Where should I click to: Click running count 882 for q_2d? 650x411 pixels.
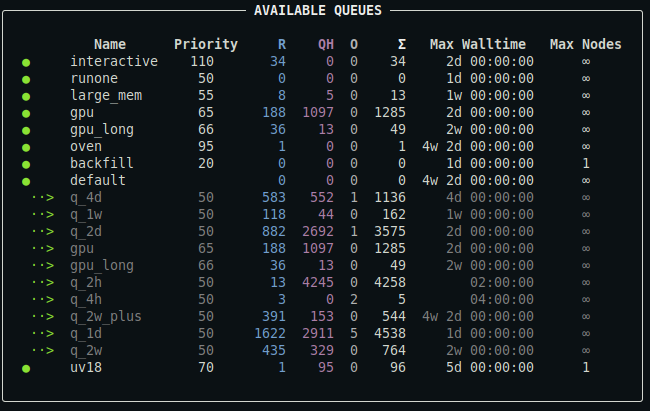click(x=274, y=231)
